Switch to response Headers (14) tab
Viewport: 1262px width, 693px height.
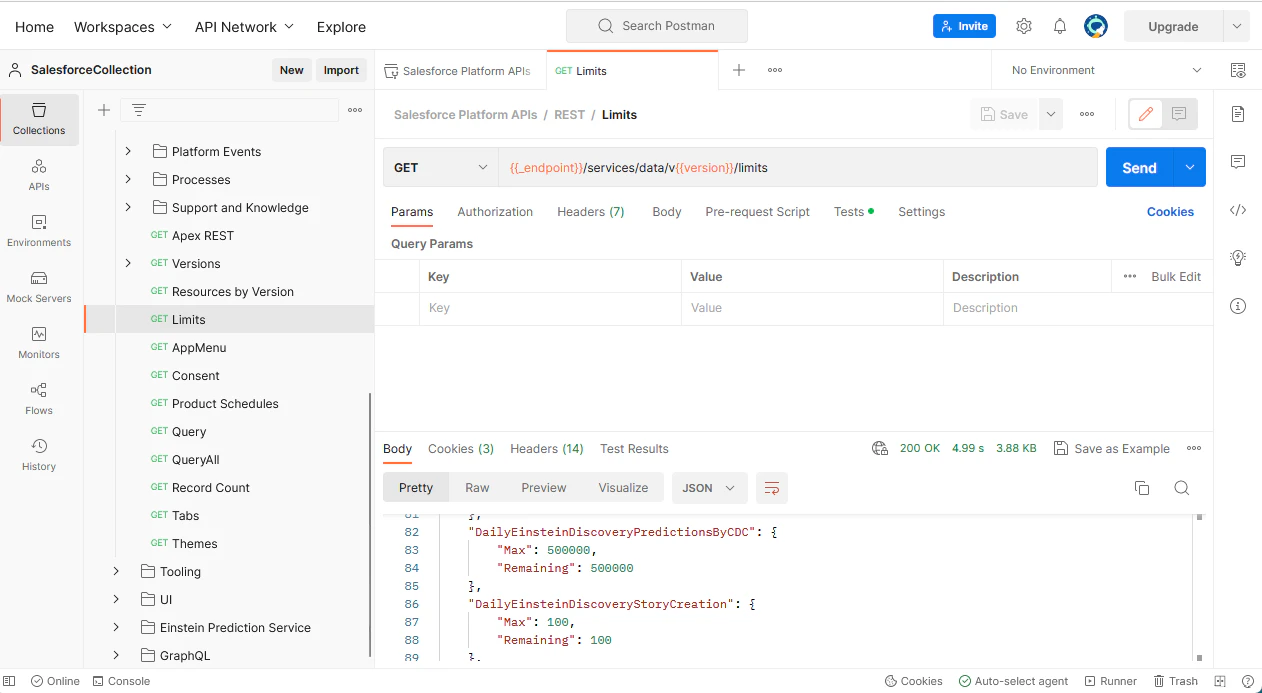point(546,449)
